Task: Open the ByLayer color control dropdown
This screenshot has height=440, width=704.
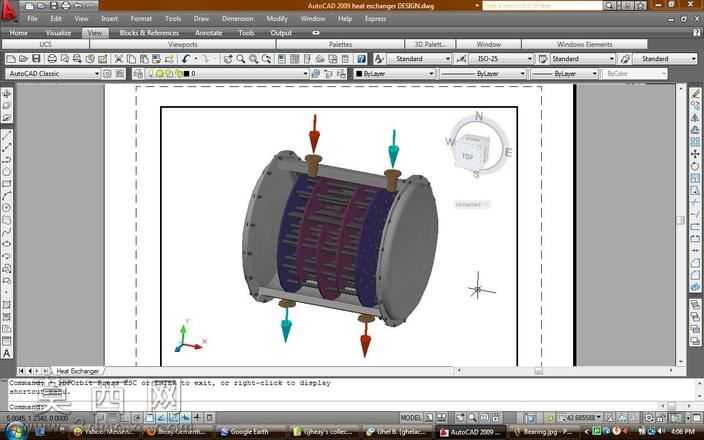Action: (395, 74)
